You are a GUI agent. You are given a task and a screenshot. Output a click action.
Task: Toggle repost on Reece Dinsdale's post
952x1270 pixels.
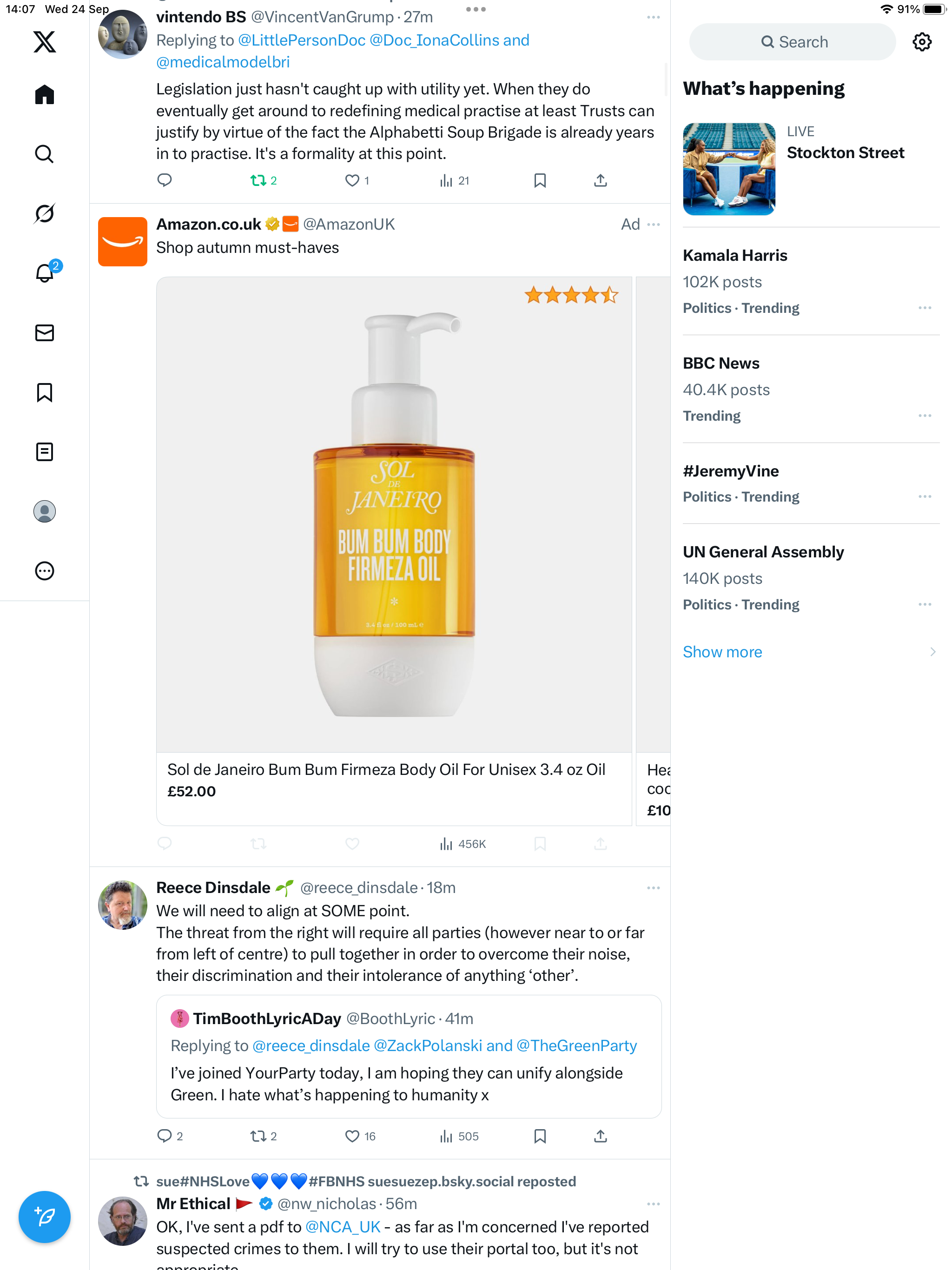[258, 1136]
